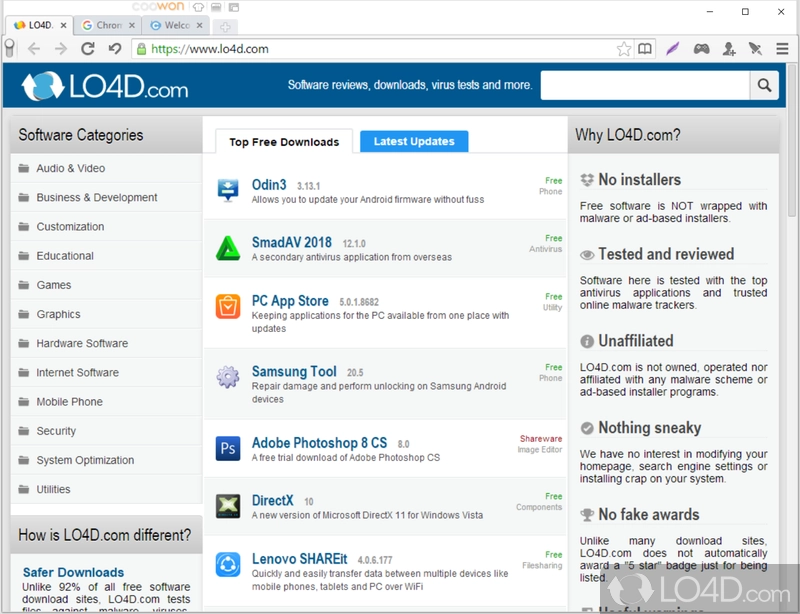Click the mouse gesture toolbar icon
This screenshot has height=614, width=800.
(x=755, y=49)
